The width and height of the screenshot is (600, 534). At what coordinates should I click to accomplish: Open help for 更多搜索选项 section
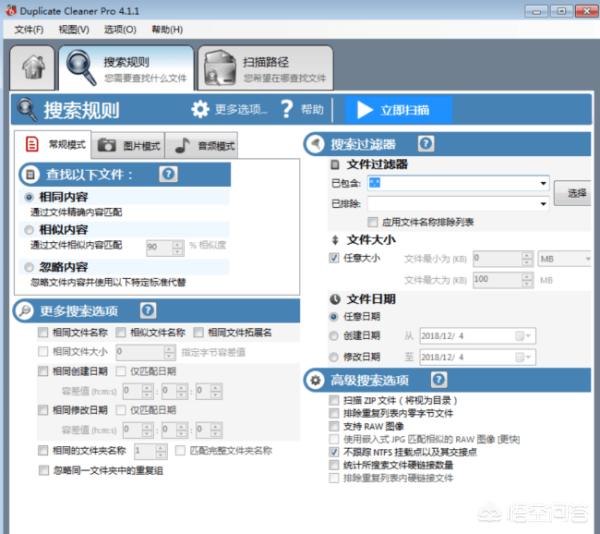pos(148,311)
